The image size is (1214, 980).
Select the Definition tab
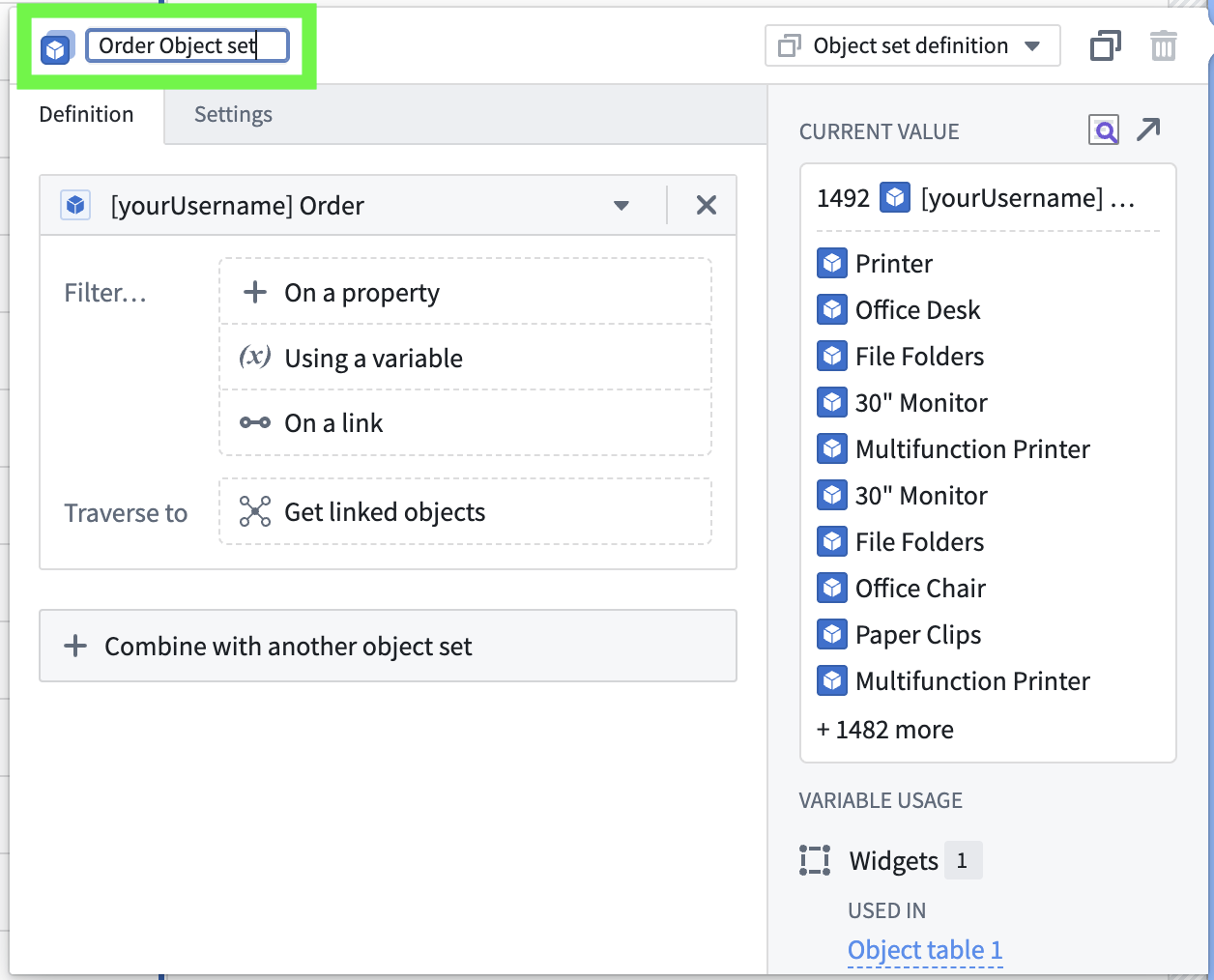click(86, 114)
